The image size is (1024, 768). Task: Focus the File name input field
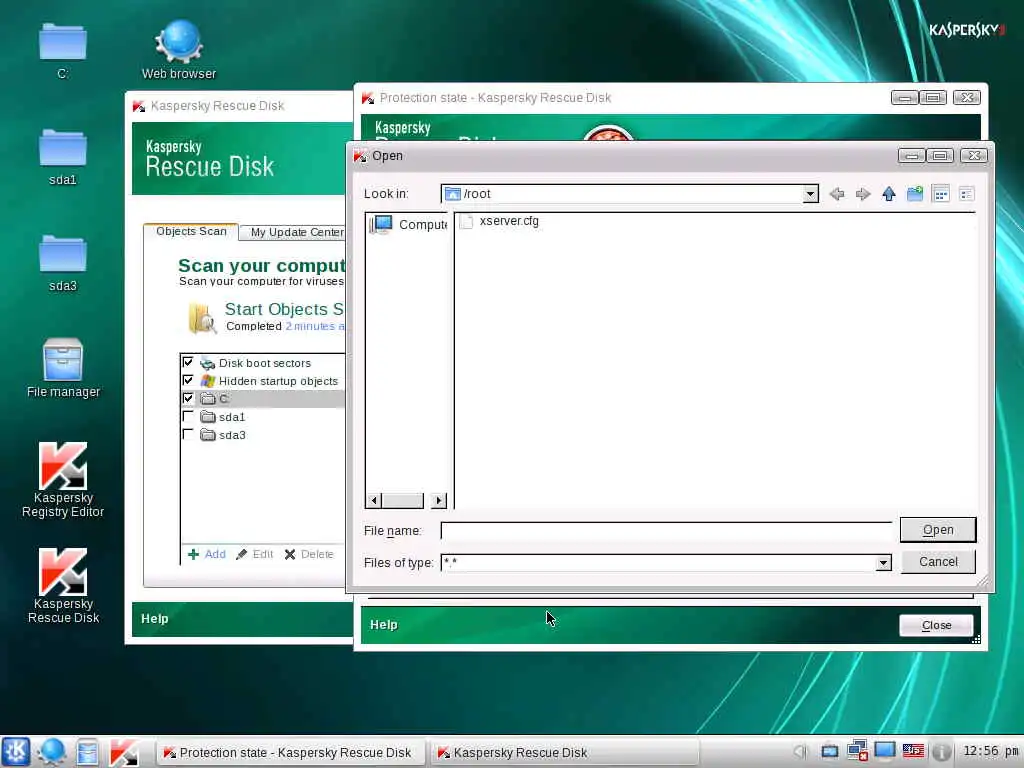click(666, 531)
